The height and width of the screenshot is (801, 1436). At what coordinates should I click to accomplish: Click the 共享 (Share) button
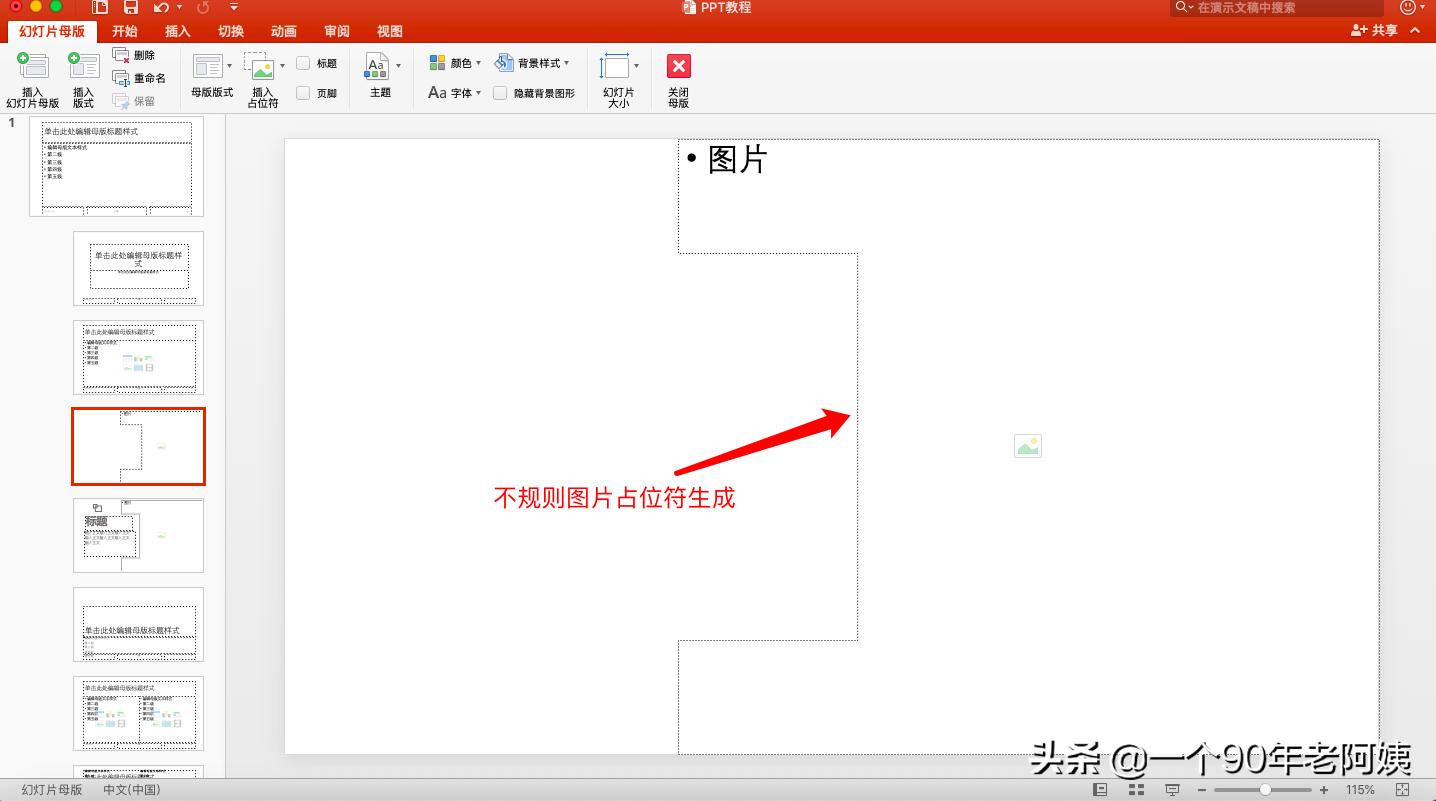point(1375,31)
